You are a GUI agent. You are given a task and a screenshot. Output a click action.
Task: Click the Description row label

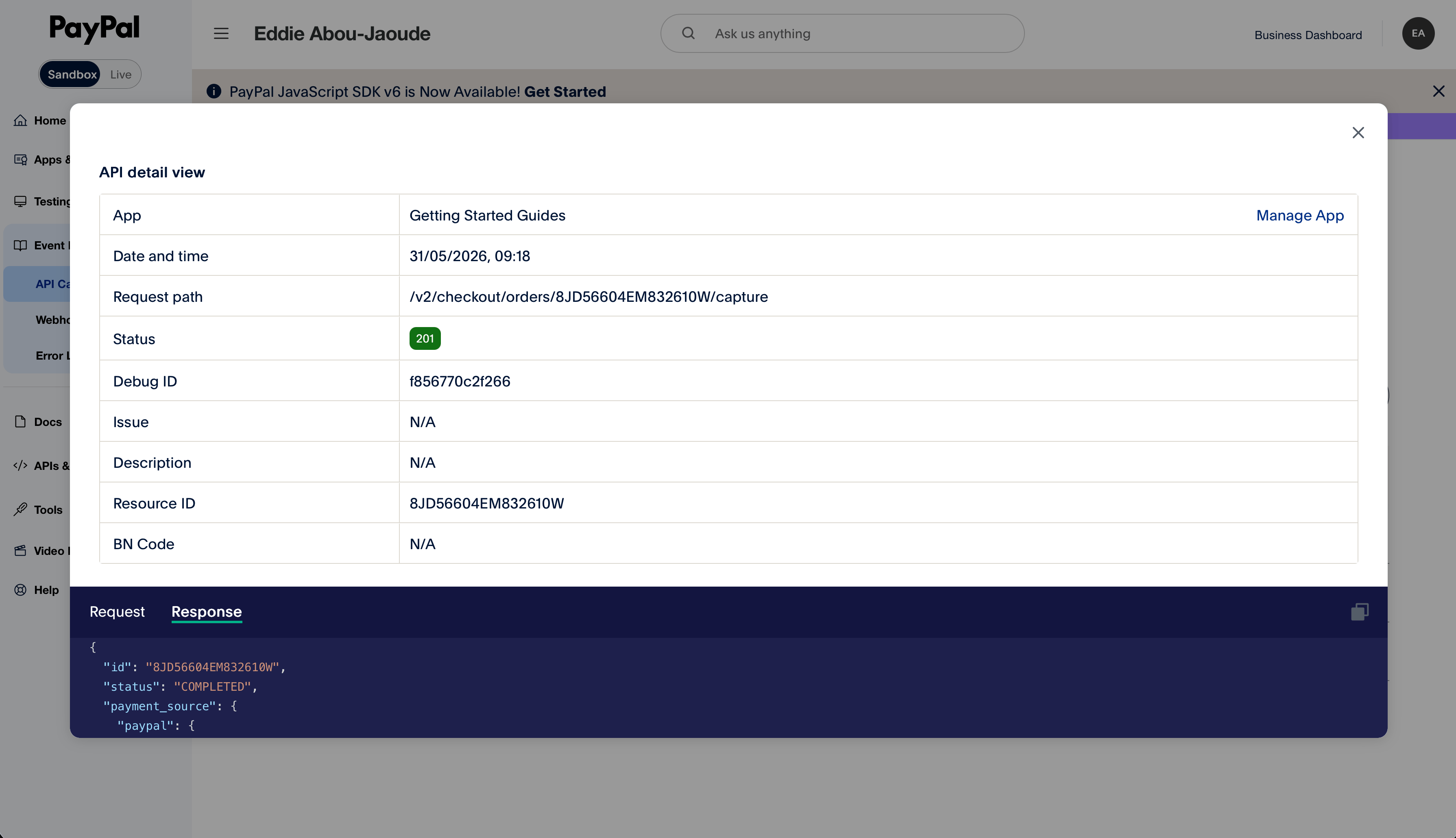coord(152,463)
